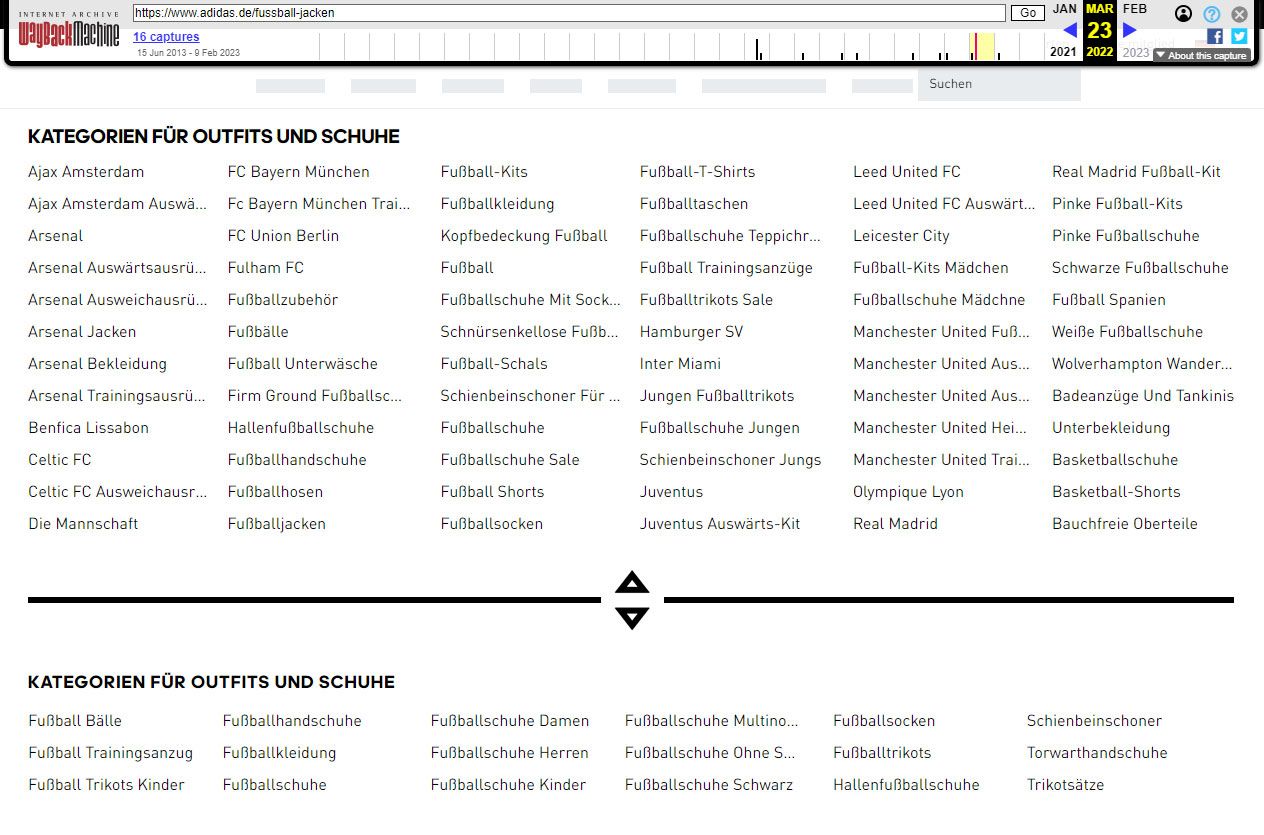The height and width of the screenshot is (835, 1264).
Task: Open Fußballzubehör category
Action: click(x=282, y=300)
